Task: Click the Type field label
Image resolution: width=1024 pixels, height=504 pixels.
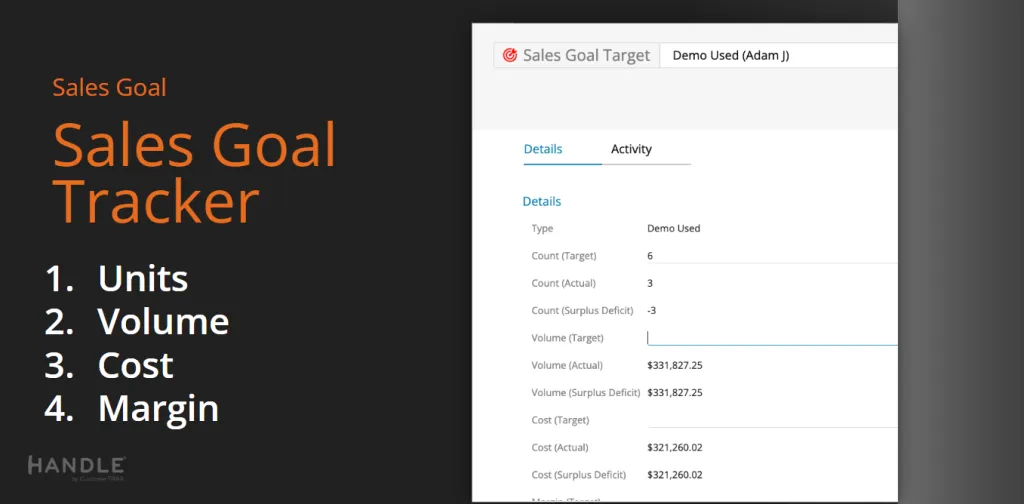Action: pyautogui.click(x=542, y=228)
